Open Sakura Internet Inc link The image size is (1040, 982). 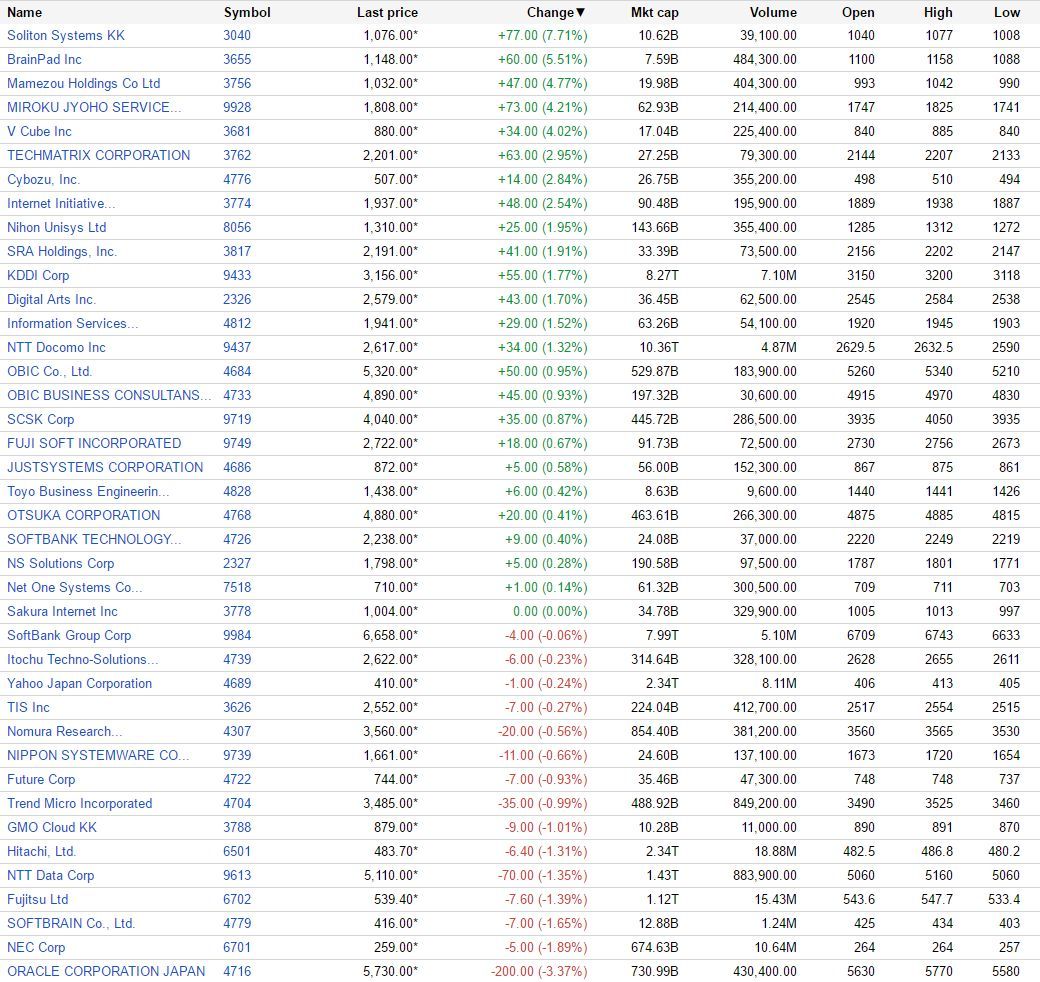[x=62, y=611]
